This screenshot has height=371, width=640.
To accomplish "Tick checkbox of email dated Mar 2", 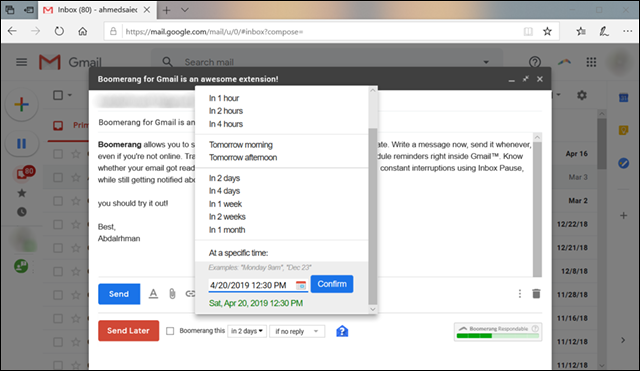I will (58, 201).
